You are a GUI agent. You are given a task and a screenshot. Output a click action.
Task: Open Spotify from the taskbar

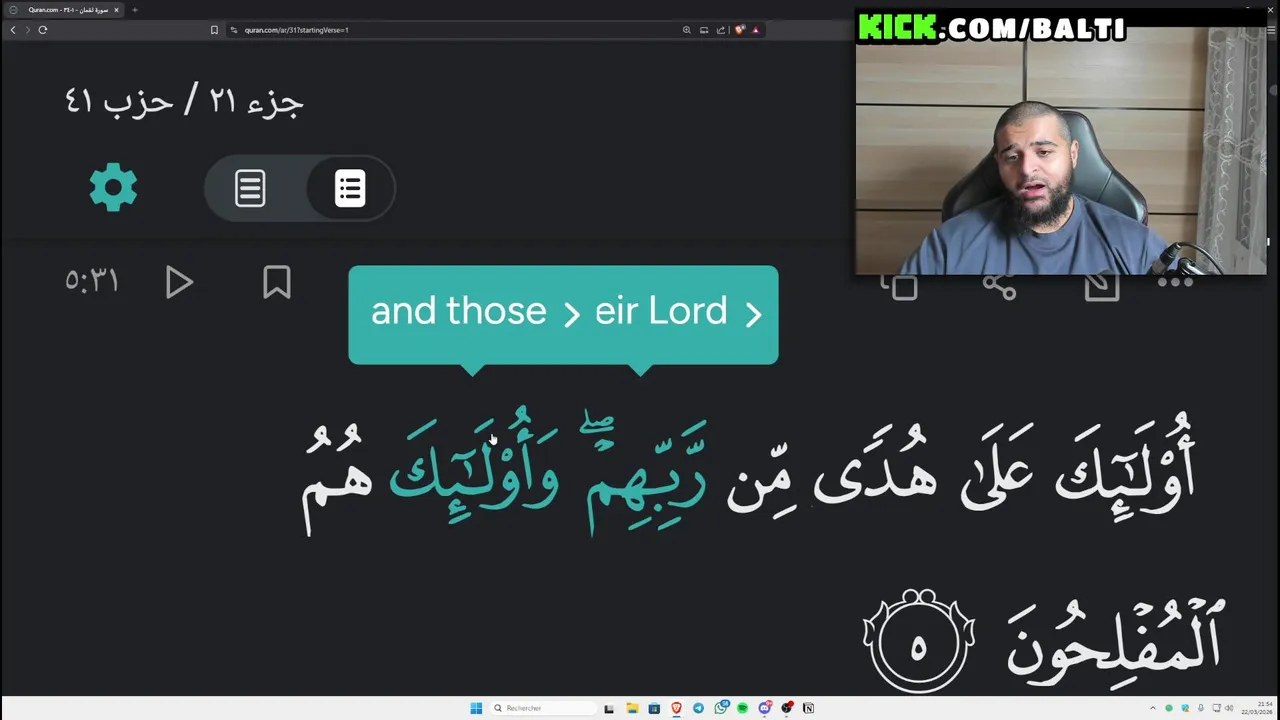pyautogui.click(x=742, y=708)
